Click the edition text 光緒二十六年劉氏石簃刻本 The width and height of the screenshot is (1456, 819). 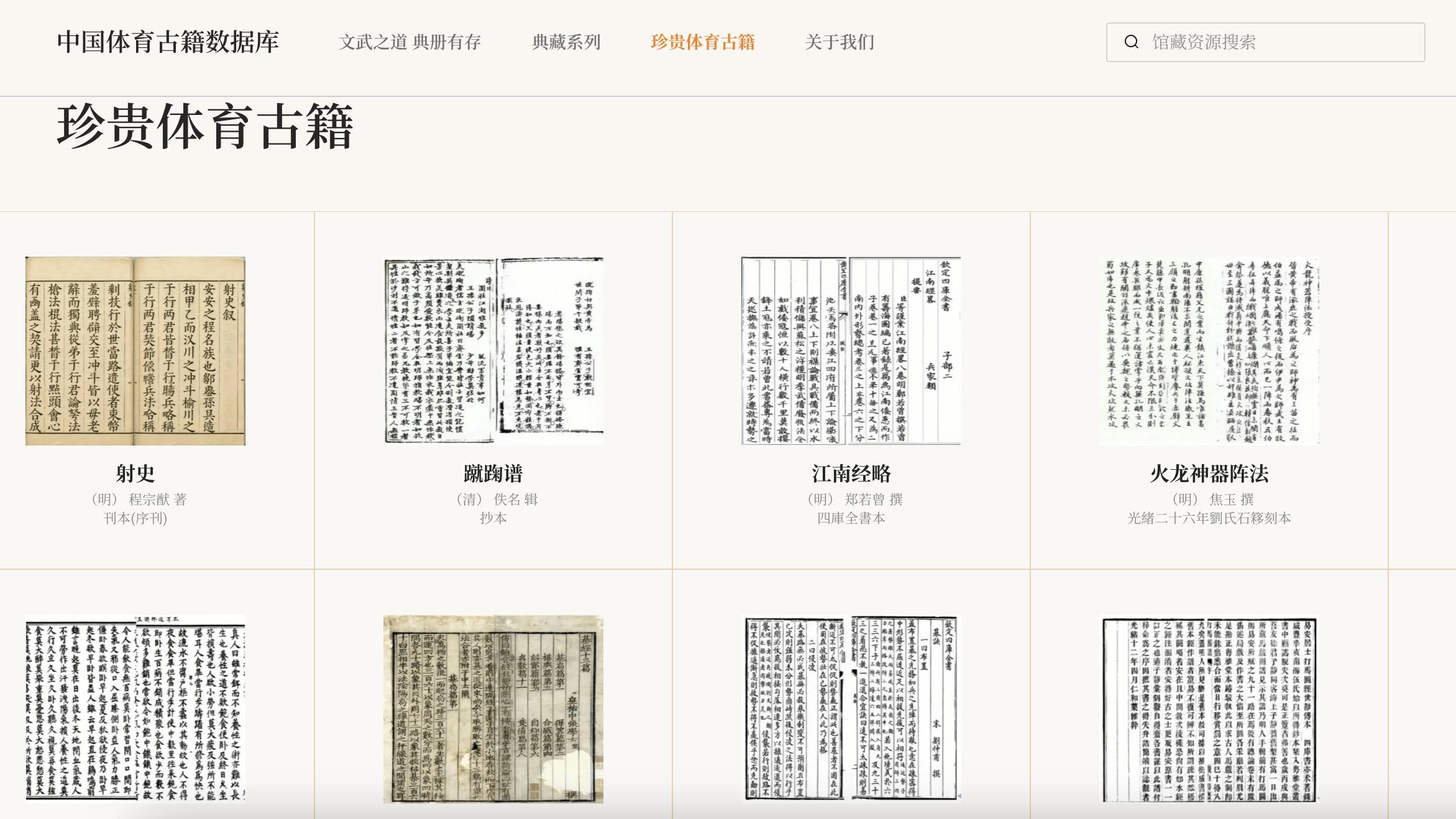(1209, 518)
